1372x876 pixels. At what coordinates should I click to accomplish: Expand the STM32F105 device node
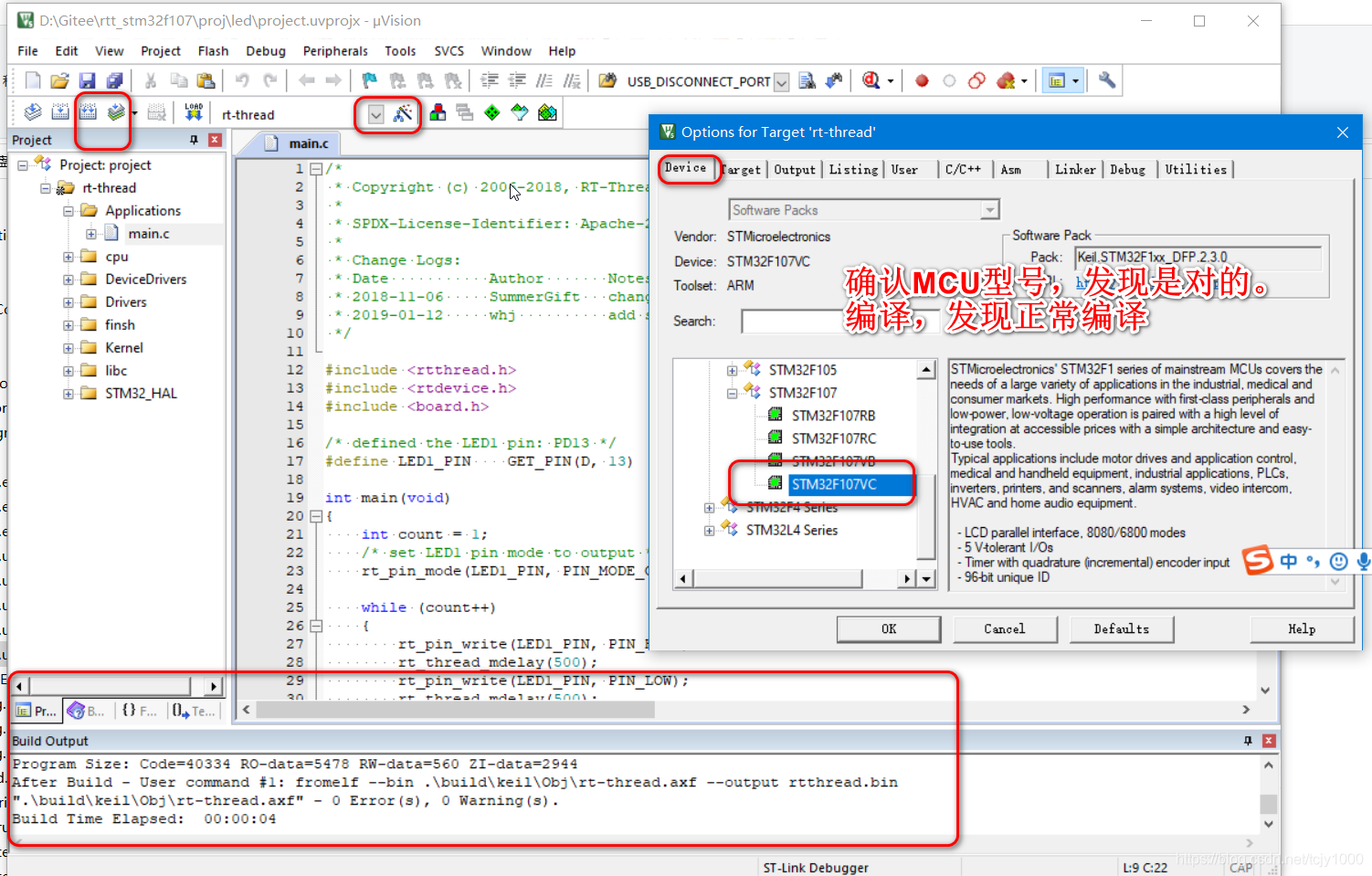[x=732, y=370]
